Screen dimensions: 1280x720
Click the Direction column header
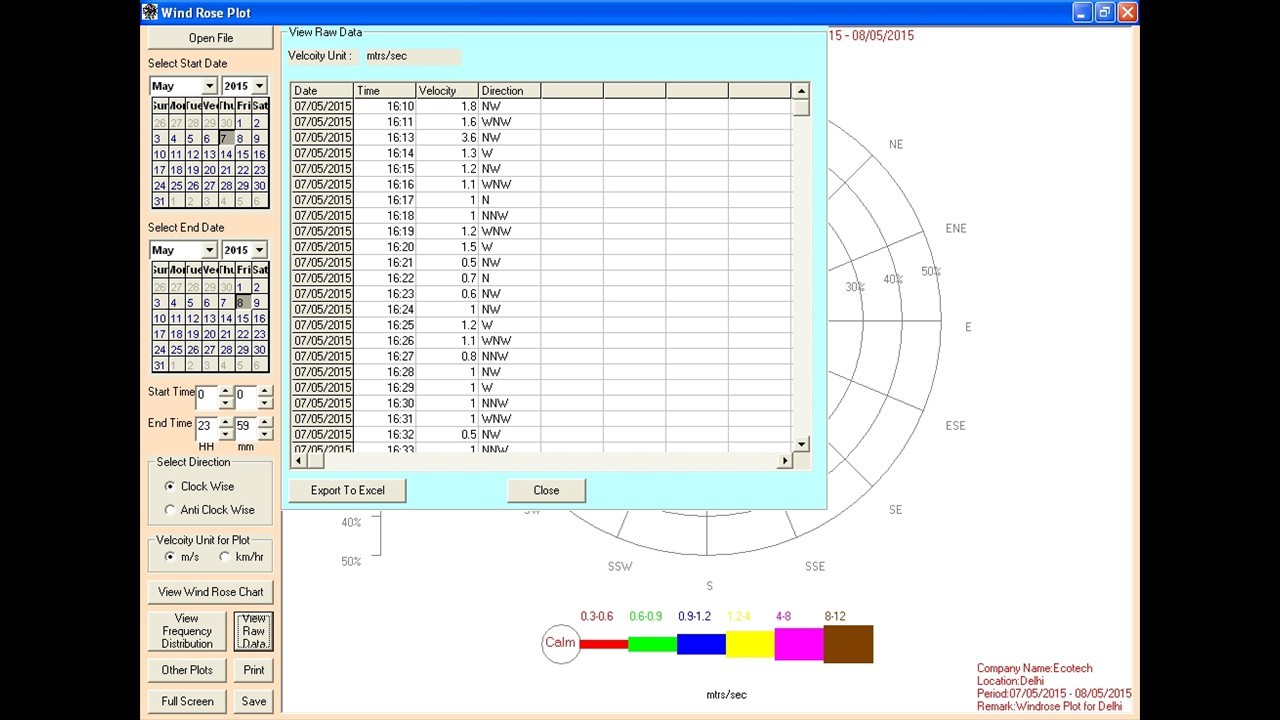(x=509, y=90)
